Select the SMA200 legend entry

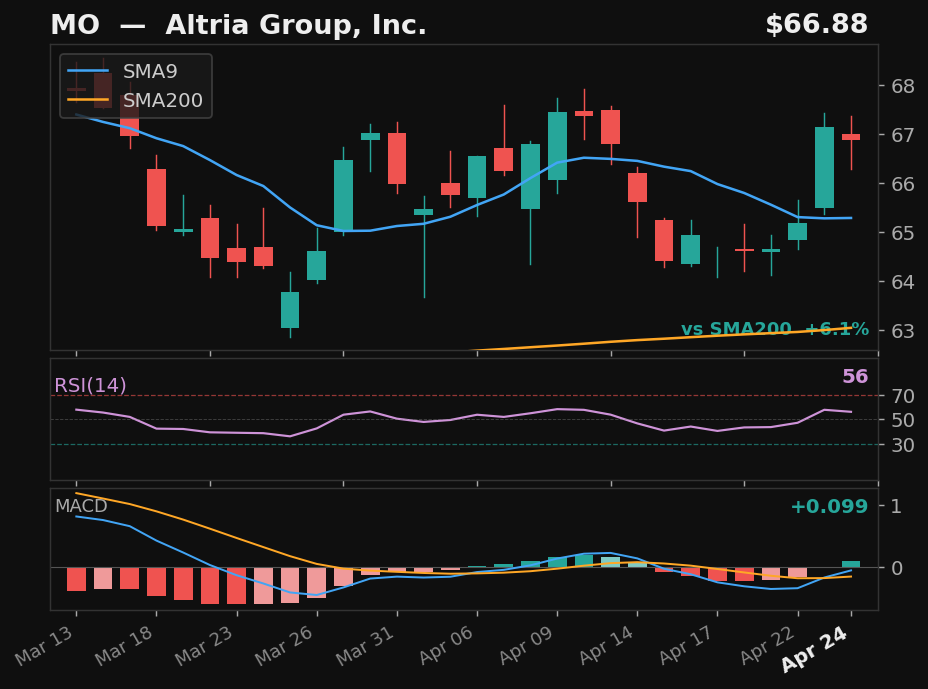click(162, 101)
